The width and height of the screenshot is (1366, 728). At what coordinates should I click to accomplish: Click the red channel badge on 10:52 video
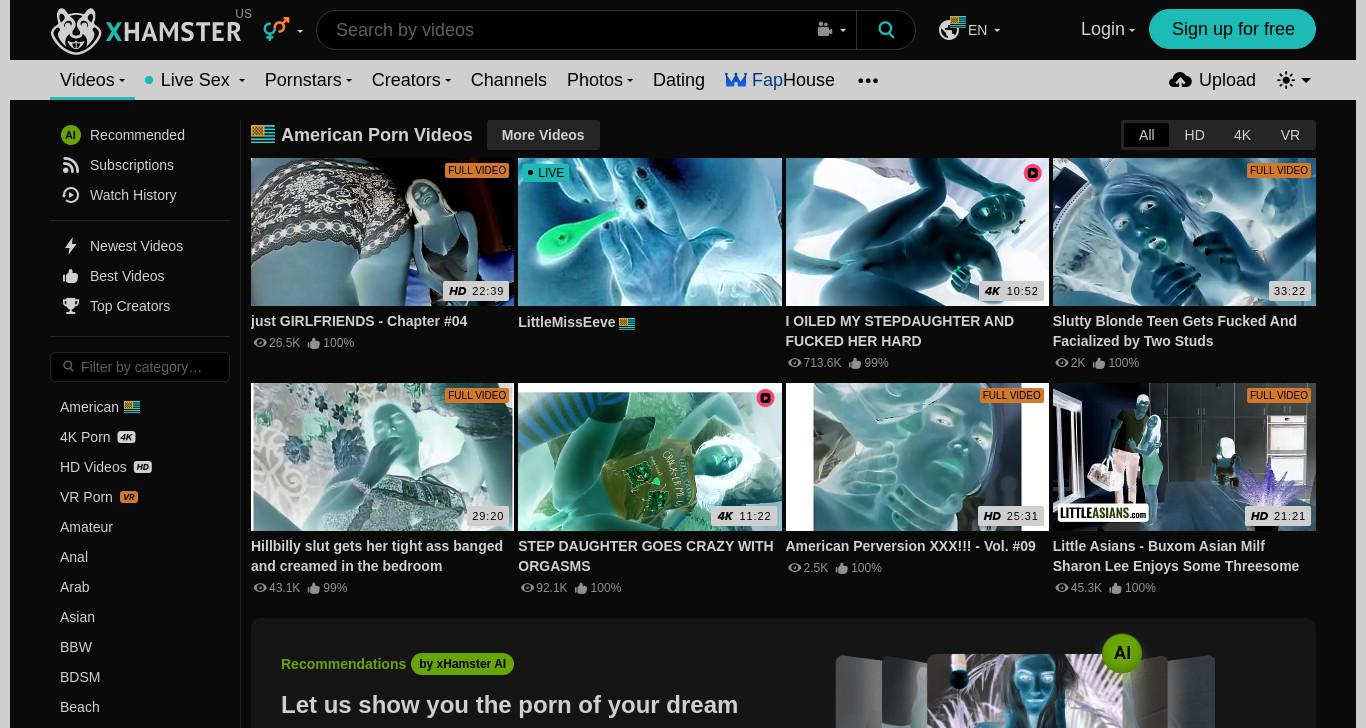tap(1032, 173)
